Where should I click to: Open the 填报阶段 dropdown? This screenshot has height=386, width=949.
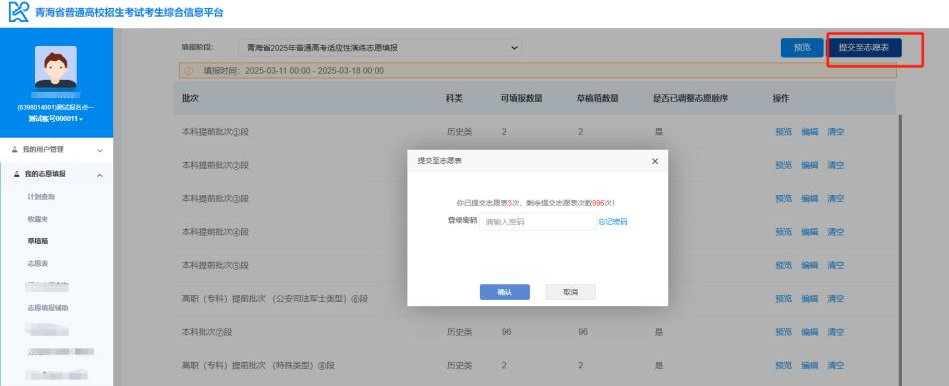(x=380, y=47)
